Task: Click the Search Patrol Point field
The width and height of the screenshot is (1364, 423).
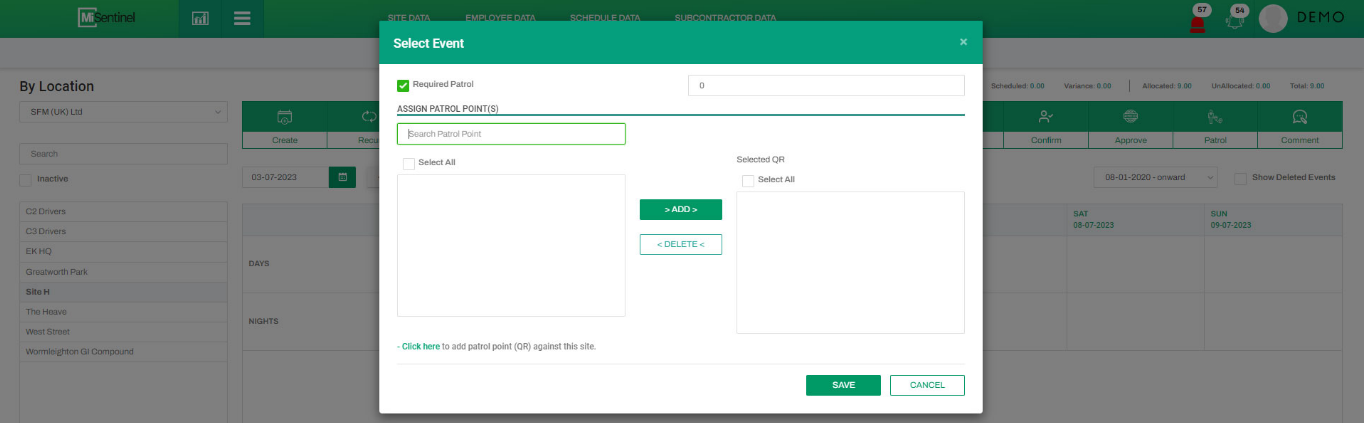Action: pyautogui.click(x=510, y=134)
